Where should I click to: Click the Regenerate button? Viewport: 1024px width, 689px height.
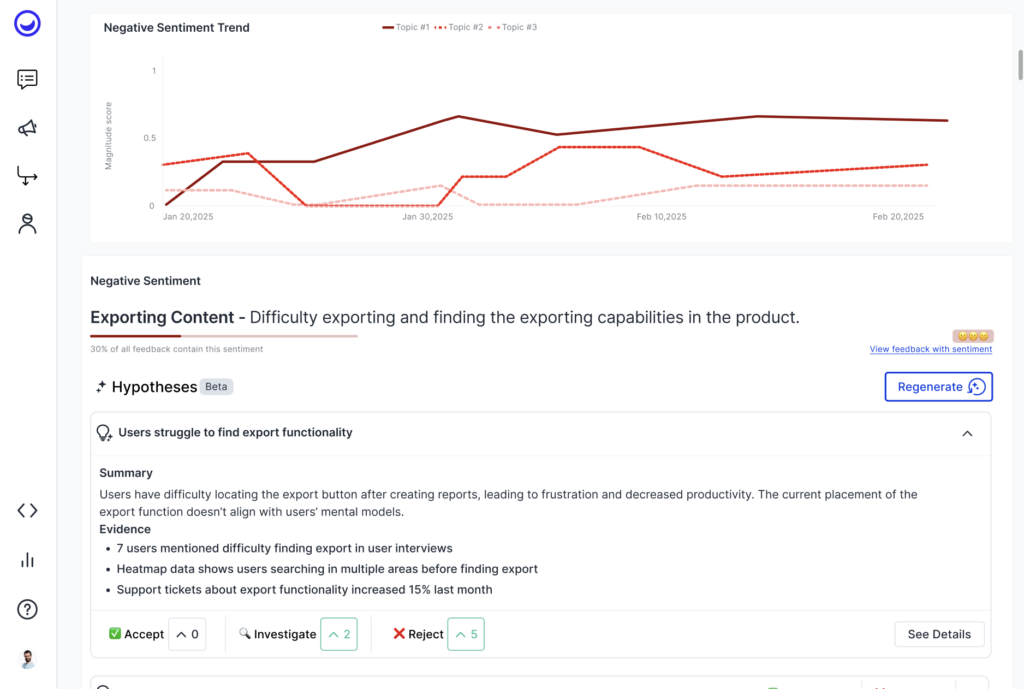[x=938, y=387]
